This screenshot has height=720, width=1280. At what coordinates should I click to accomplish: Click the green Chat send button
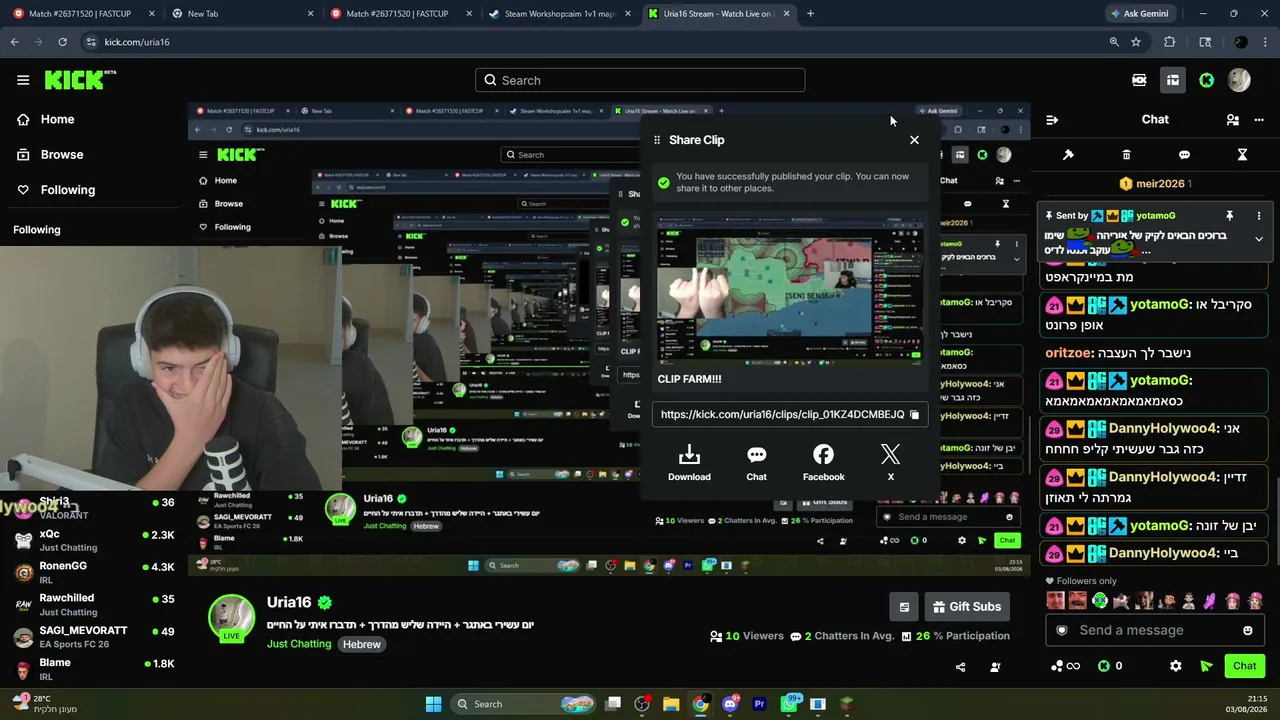1245,666
